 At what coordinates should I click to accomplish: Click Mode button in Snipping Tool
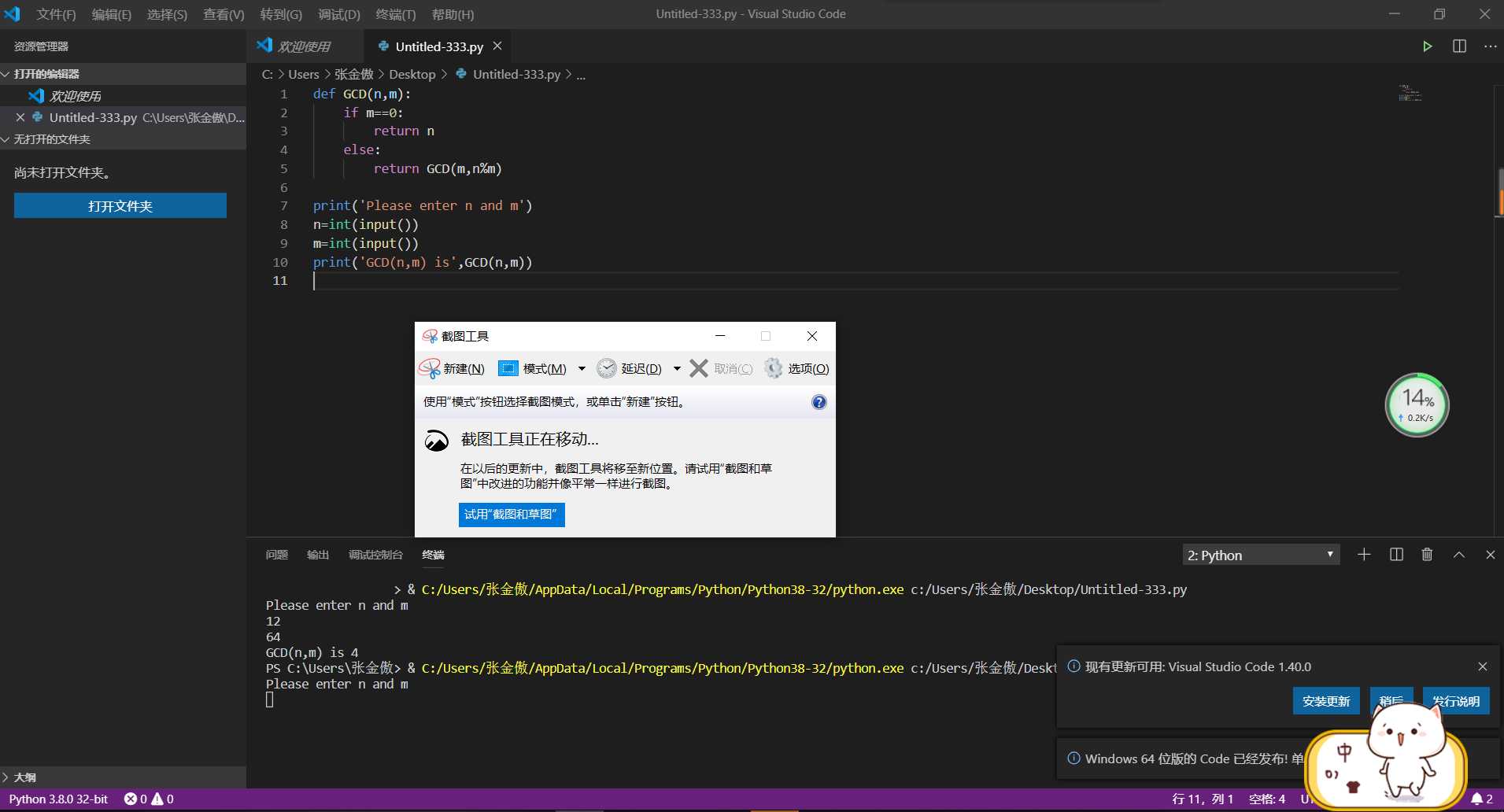click(x=534, y=368)
